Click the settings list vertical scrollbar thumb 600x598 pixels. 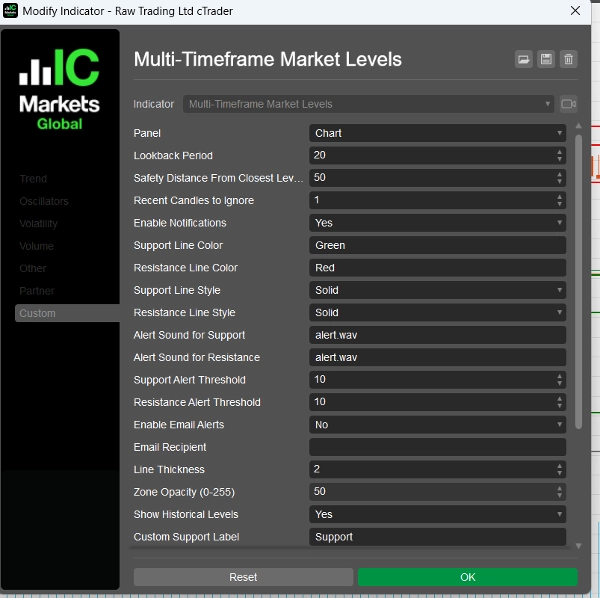tap(578, 281)
